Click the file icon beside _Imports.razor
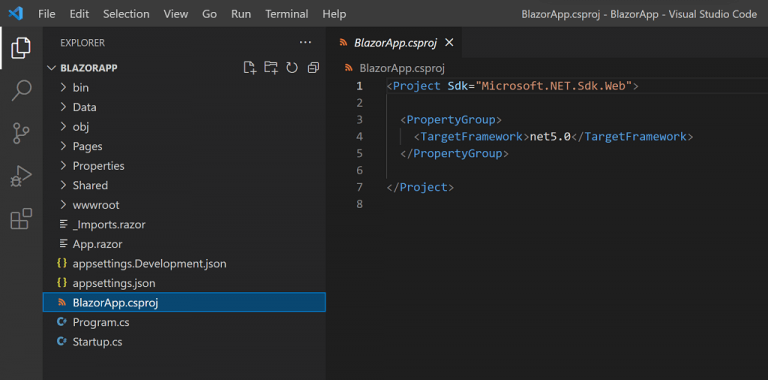The width and height of the screenshot is (768, 380). click(x=63, y=224)
